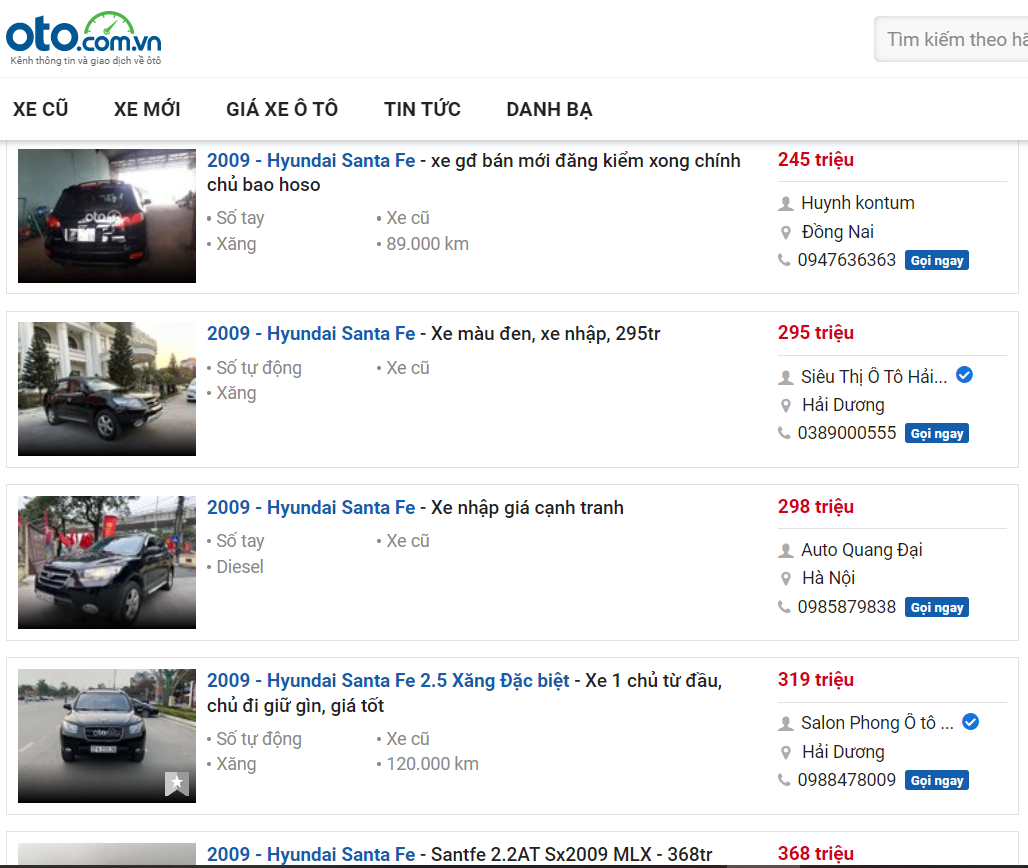Click the location pin beside Hà Nội
The image size is (1028, 868).
785,579
